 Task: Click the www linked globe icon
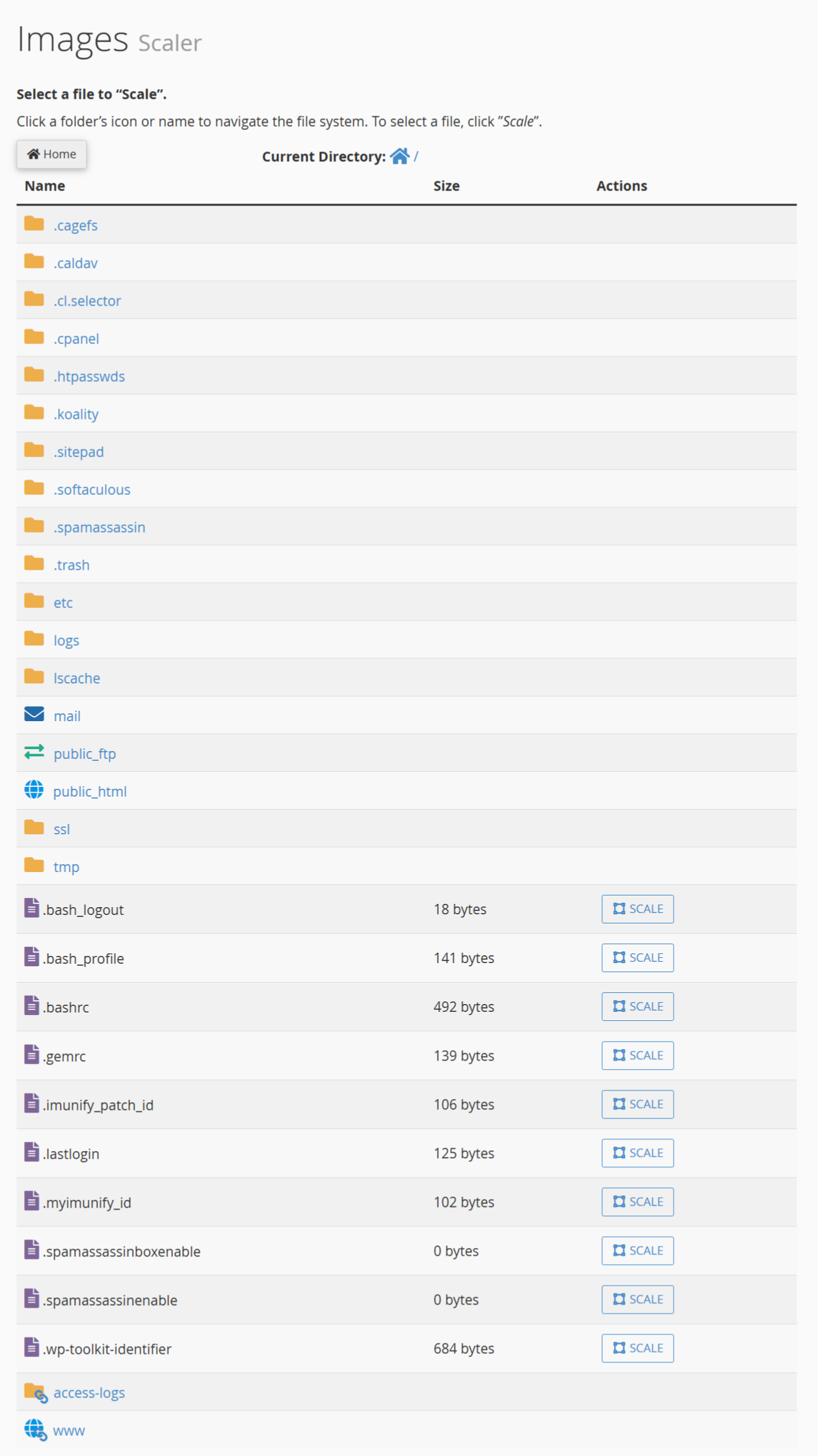tap(36, 1430)
